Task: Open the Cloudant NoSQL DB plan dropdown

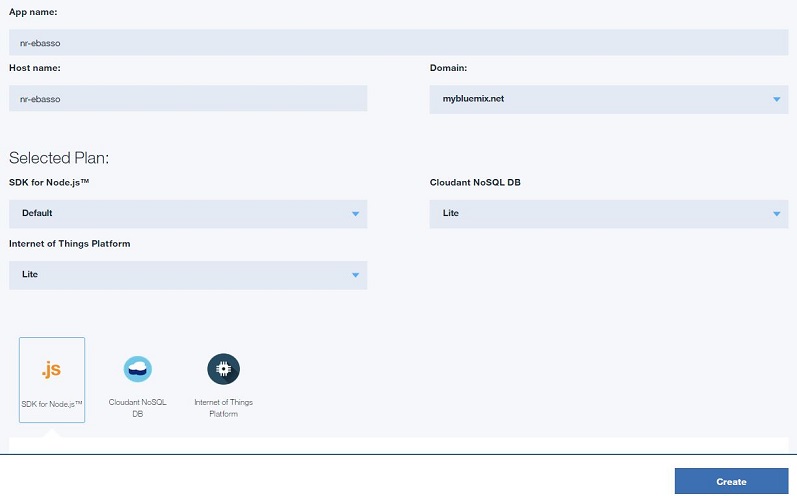Action: 609,213
